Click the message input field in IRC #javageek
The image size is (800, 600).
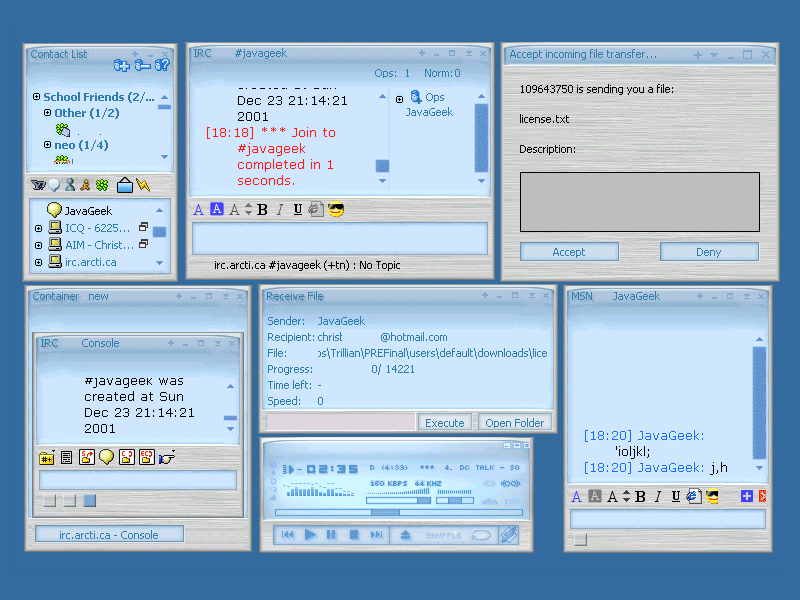339,238
